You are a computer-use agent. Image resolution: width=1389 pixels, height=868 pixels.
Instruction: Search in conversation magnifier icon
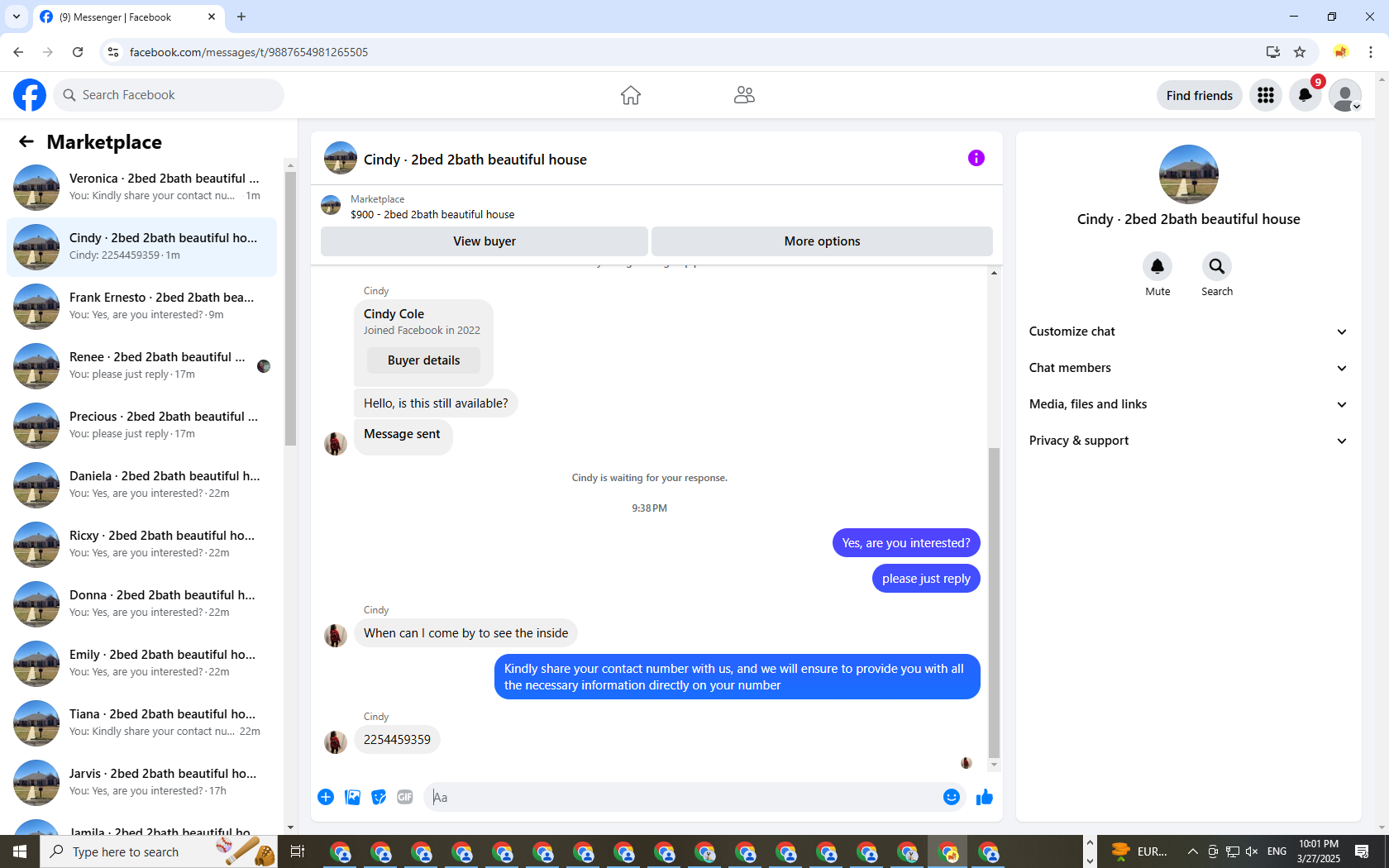click(x=1217, y=266)
